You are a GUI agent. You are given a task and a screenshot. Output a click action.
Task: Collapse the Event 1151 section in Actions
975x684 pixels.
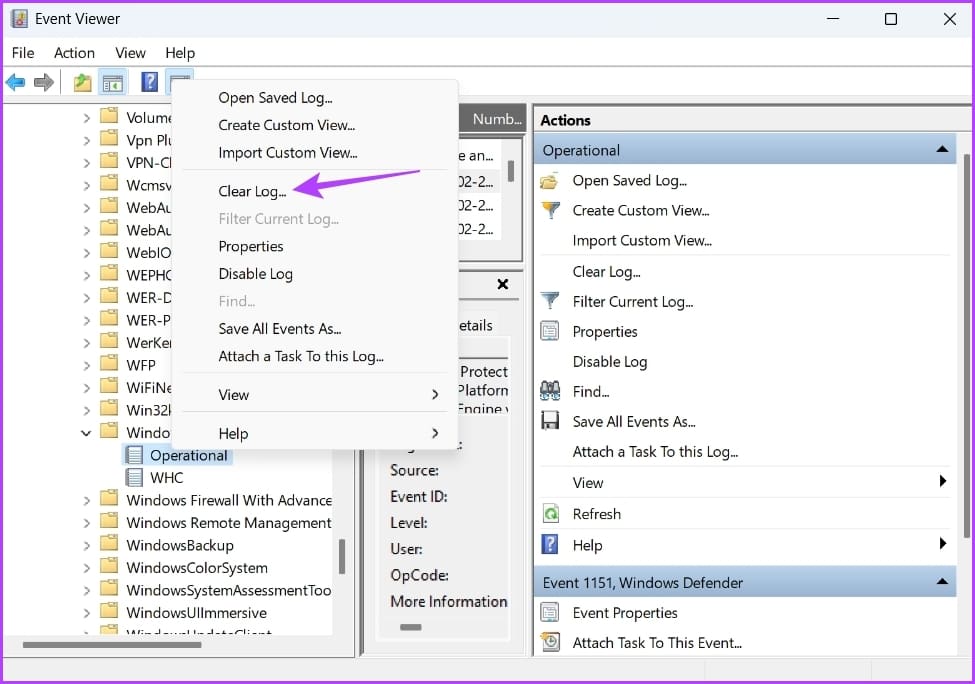point(942,582)
